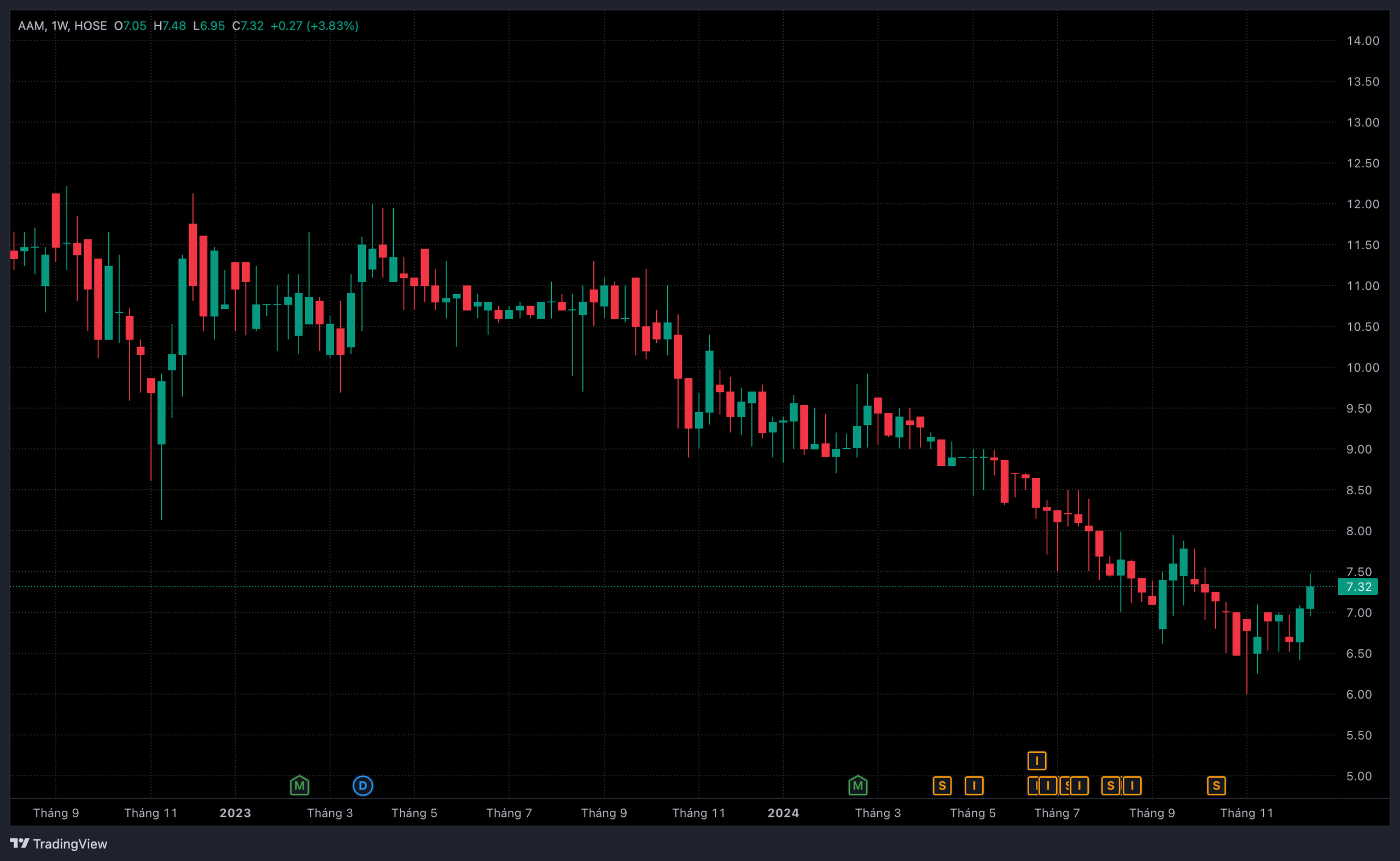Click the 10.00 price axis label

[1363, 367]
